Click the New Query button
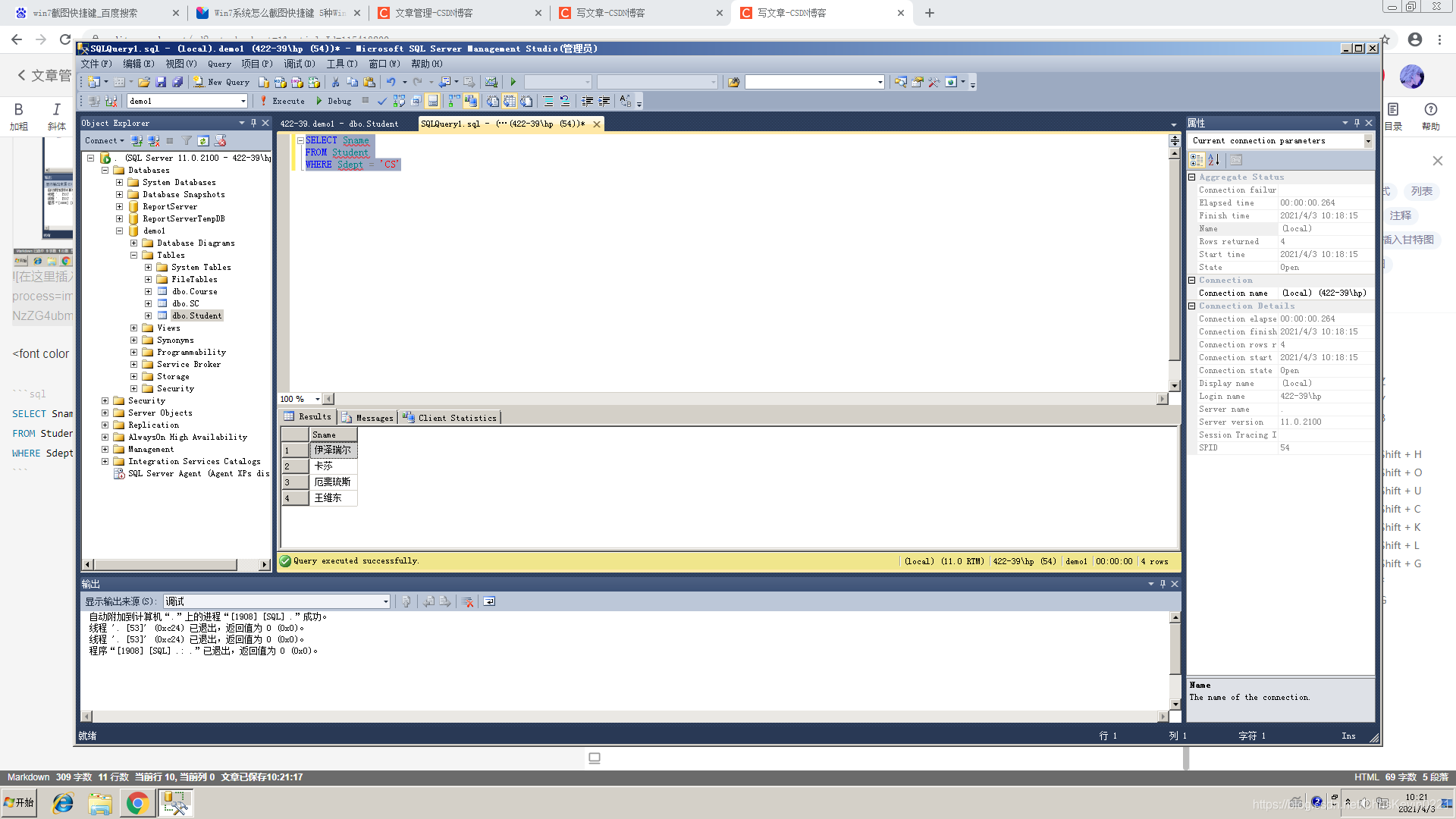Screen dimensions: 1456x819 point(221,82)
